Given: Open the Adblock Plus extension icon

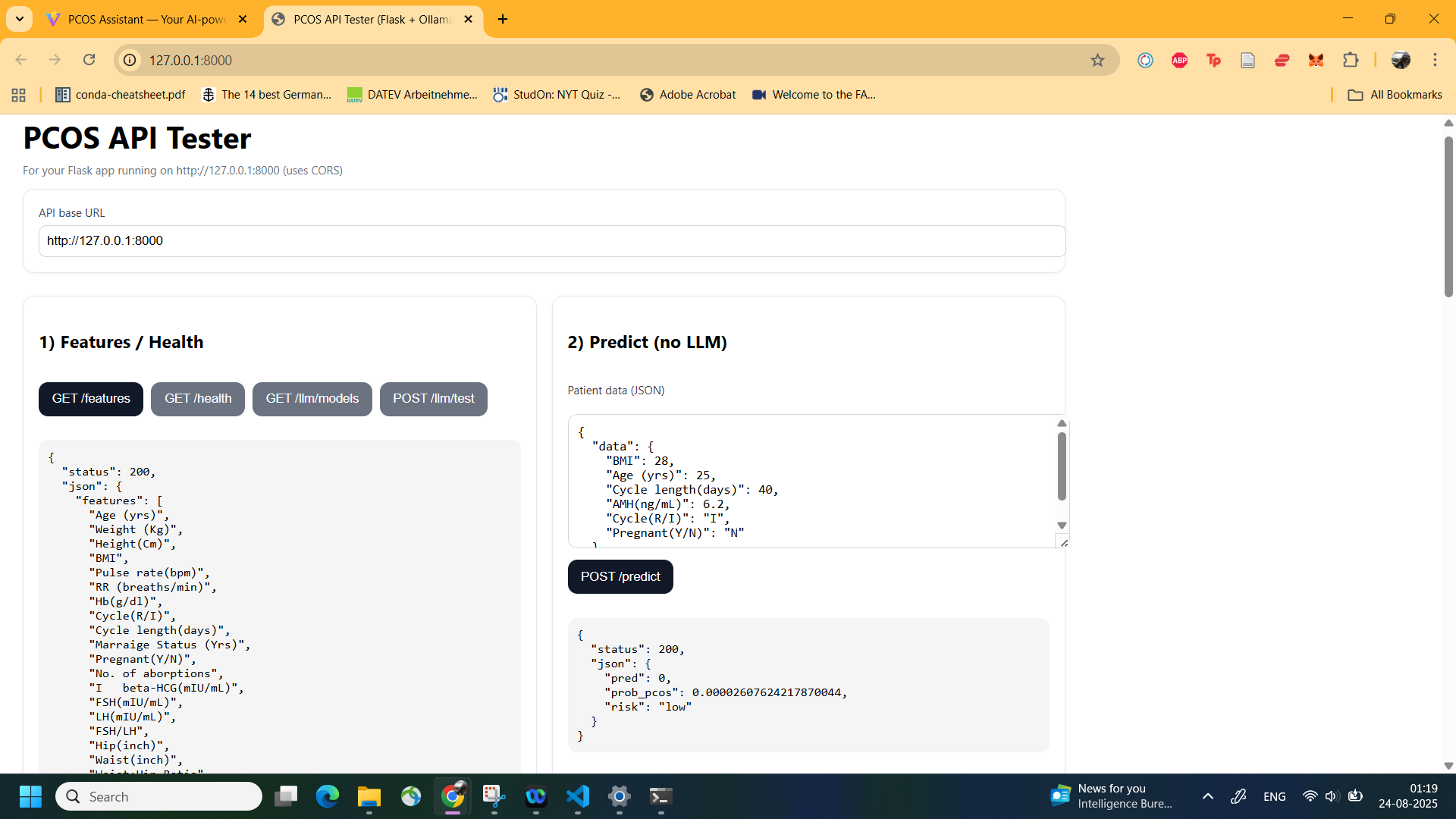Looking at the screenshot, I should coord(1179,60).
